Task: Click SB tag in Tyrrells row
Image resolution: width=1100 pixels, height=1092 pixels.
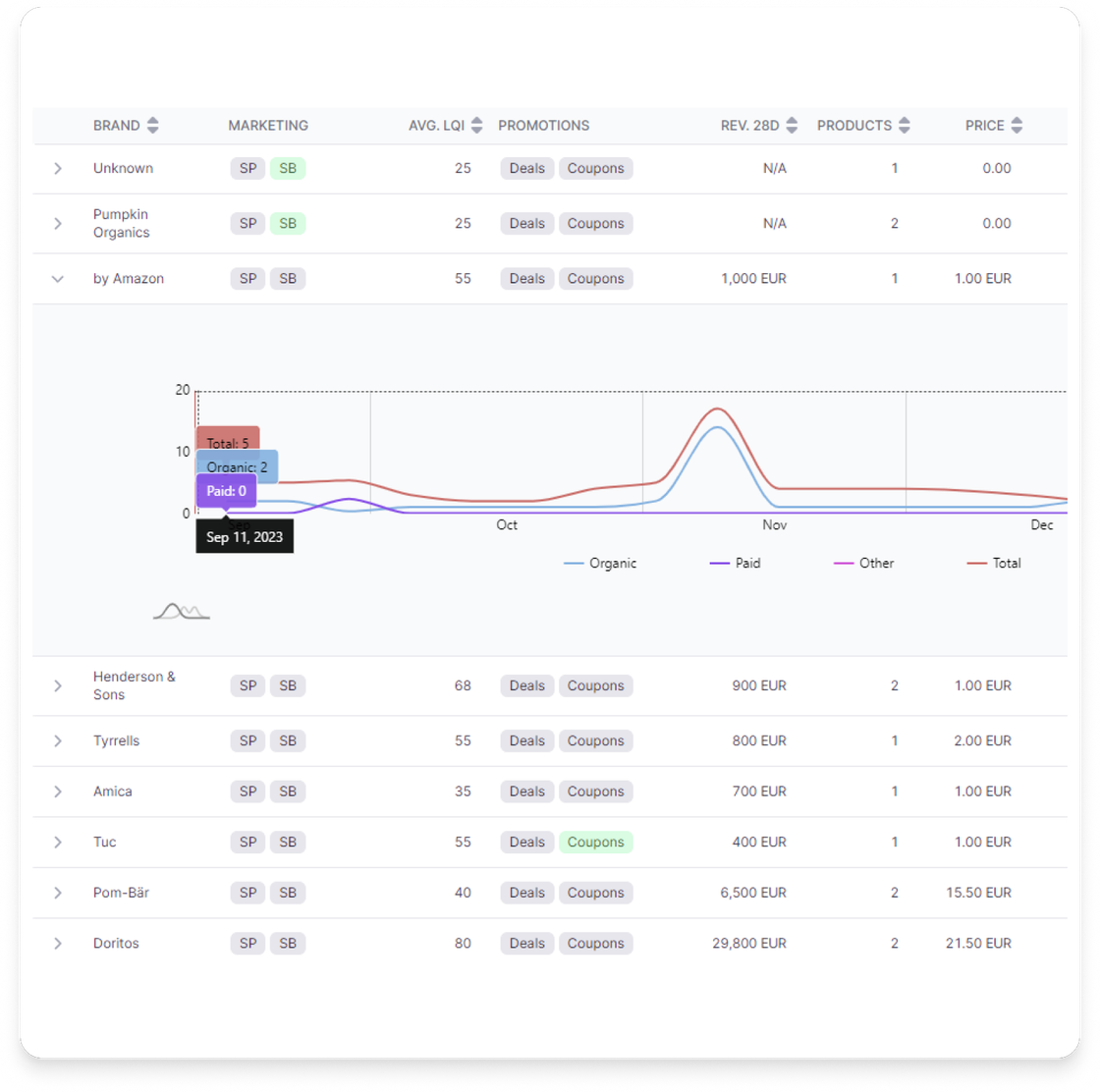Action: [288, 741]
